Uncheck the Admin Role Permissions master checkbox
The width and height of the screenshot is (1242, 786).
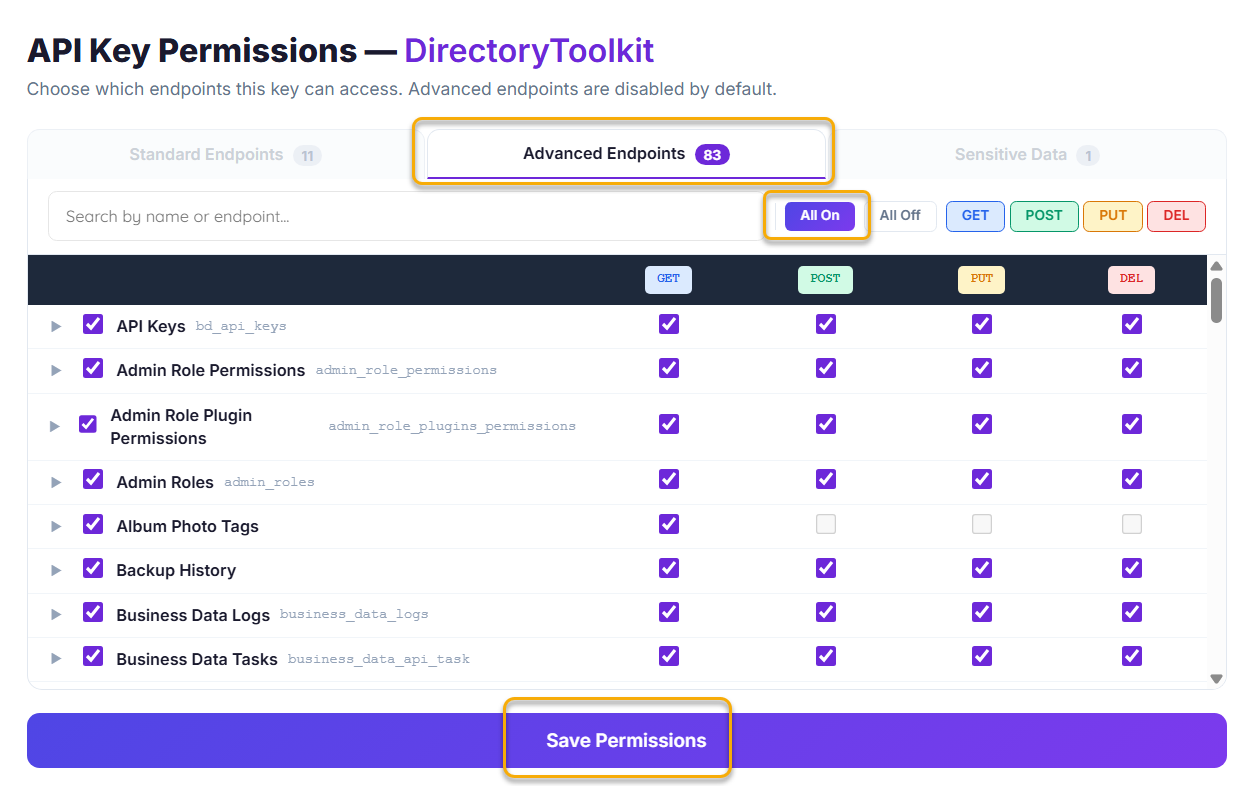[93, 368]
